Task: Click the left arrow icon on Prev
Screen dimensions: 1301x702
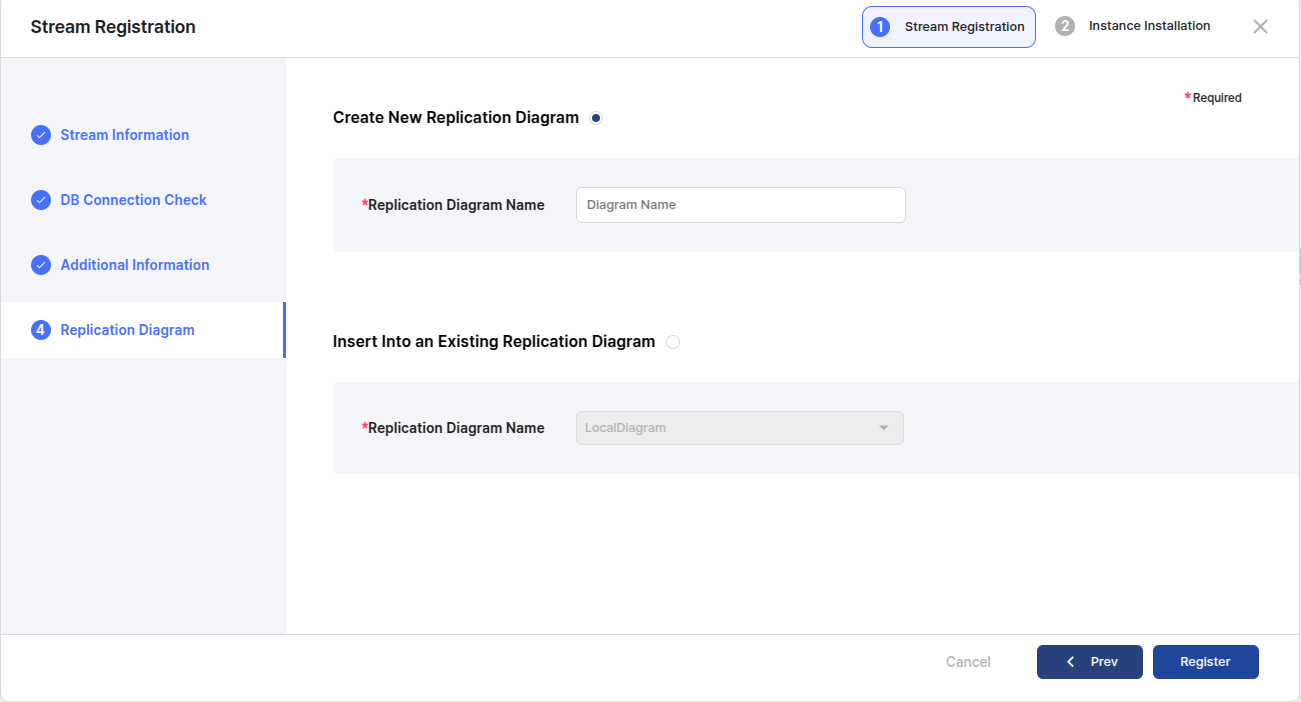Action: (1071, 662)
